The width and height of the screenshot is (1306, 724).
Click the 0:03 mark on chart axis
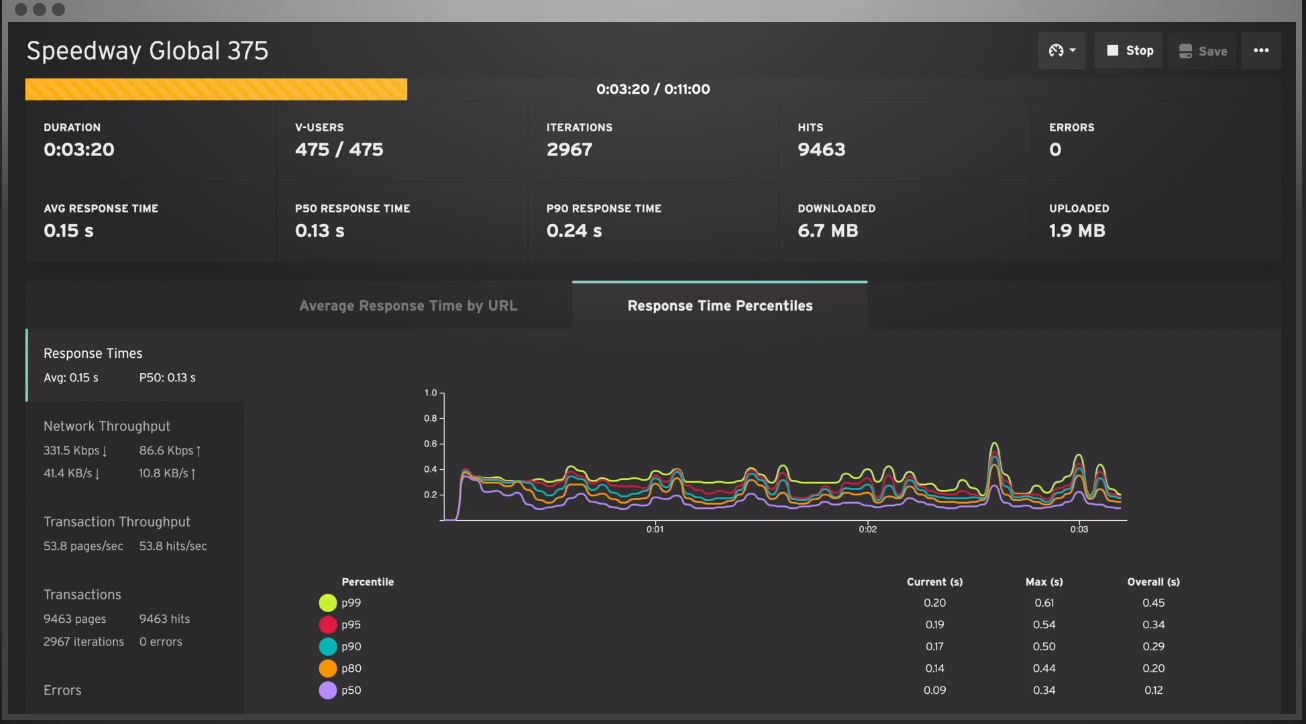[x=1079, y=529]
